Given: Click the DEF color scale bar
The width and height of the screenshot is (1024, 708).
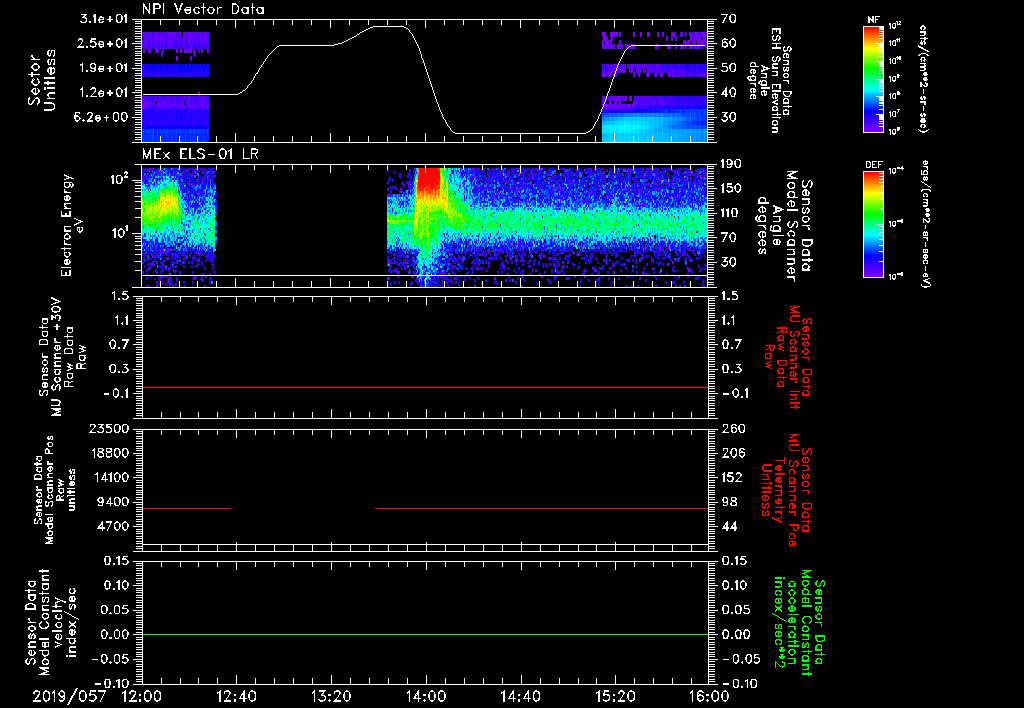Looking at the screenshot, I should tap(874, 224).
